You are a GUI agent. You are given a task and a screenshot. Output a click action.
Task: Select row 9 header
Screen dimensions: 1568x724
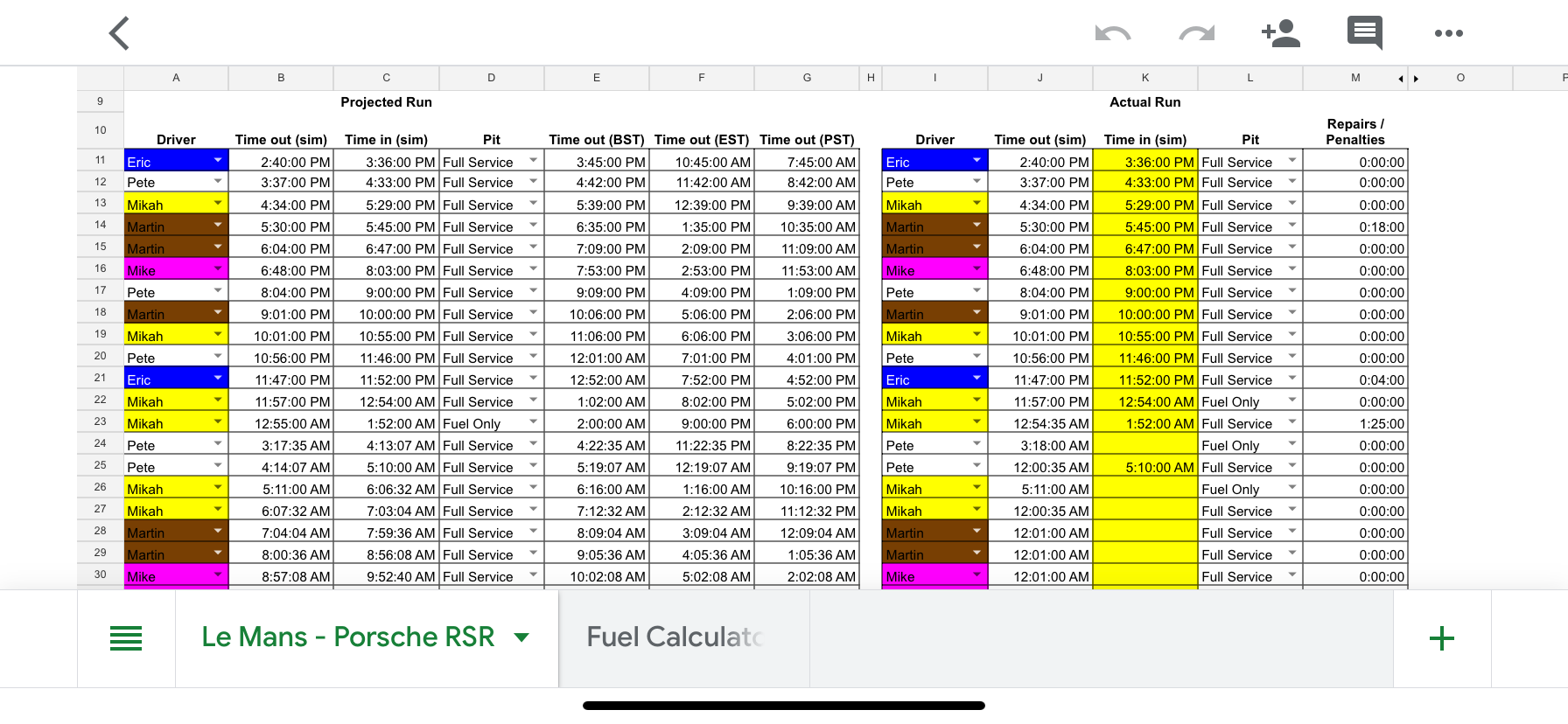(x=101, y=101)
